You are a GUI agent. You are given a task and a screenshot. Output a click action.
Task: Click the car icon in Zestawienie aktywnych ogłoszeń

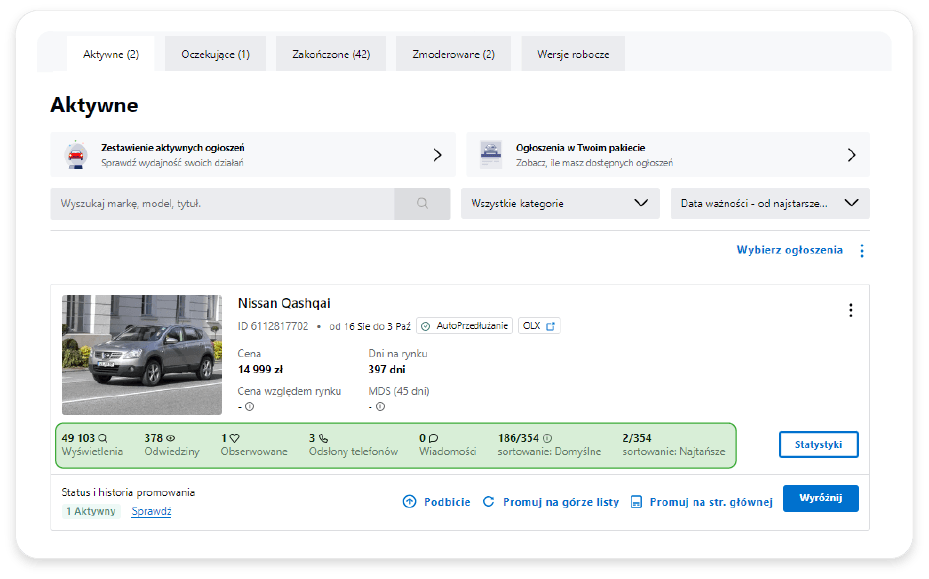click(x=76, y=154)
